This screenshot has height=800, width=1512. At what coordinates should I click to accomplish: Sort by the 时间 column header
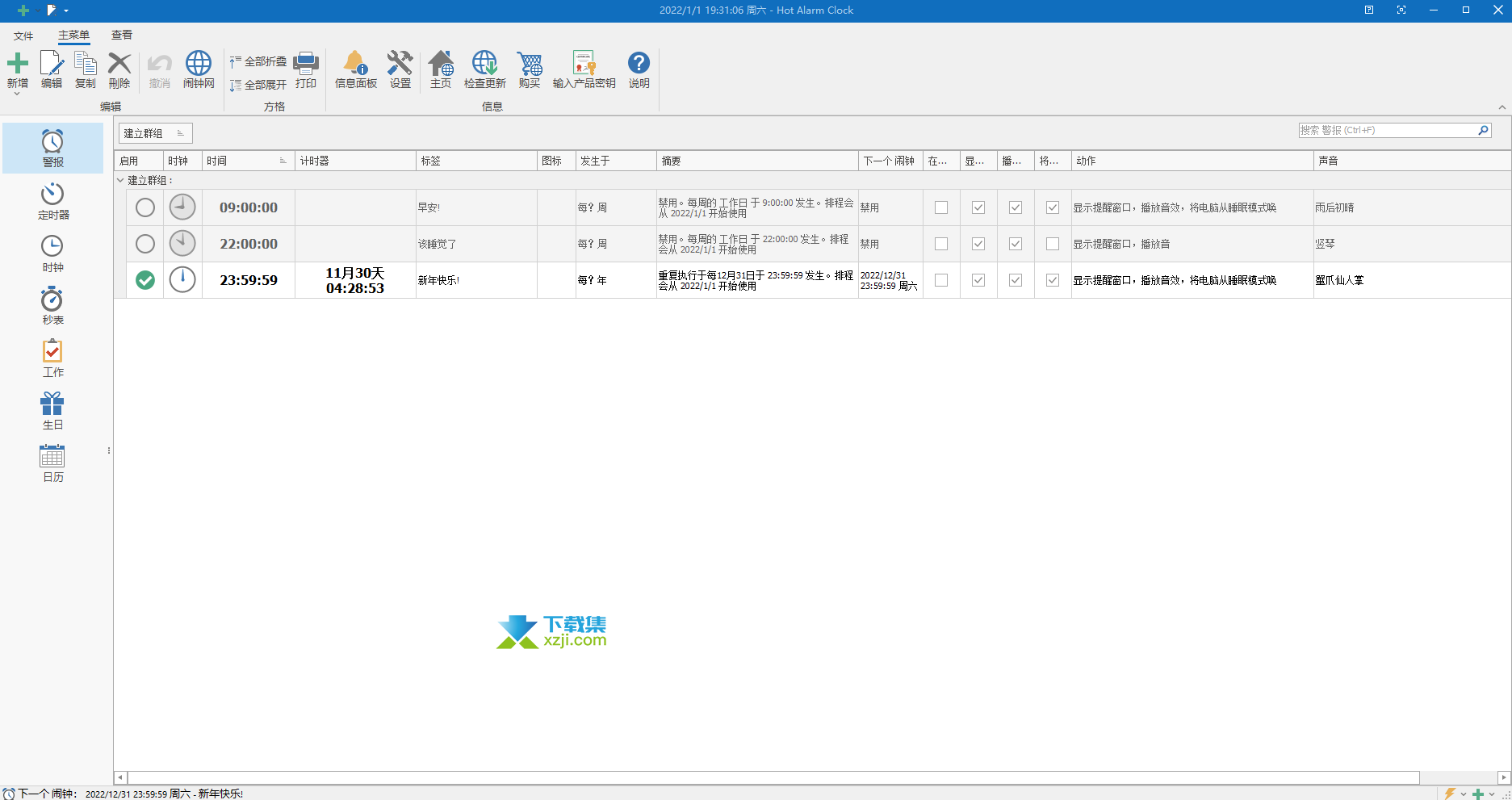pyautogui.click(x=249, y=161)
